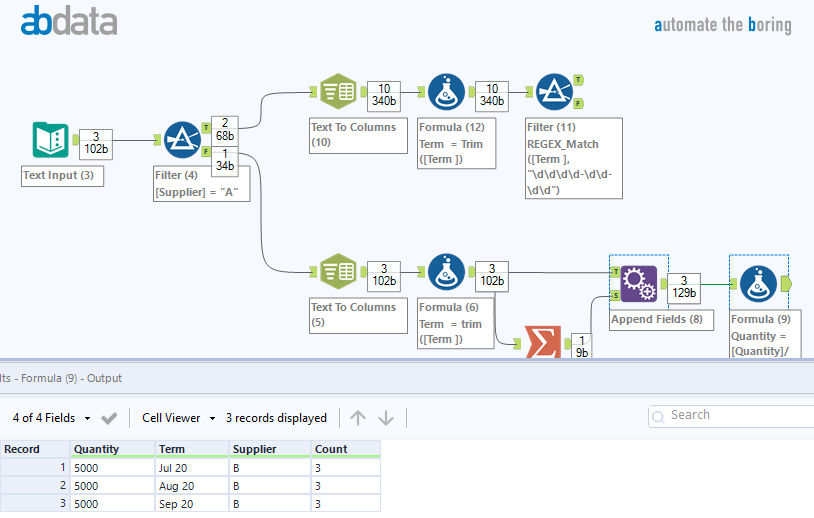Image resolution: width=814 pixels, height=518 pixels.
Task: Click the Summarize tool sigma icon
Action: pyautogui.click(x=542, y=342)
